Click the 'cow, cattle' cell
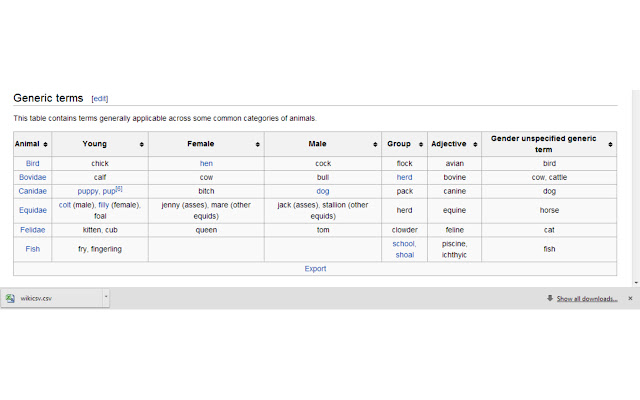Viewport: 640px width, 400px height. point(549,177)
